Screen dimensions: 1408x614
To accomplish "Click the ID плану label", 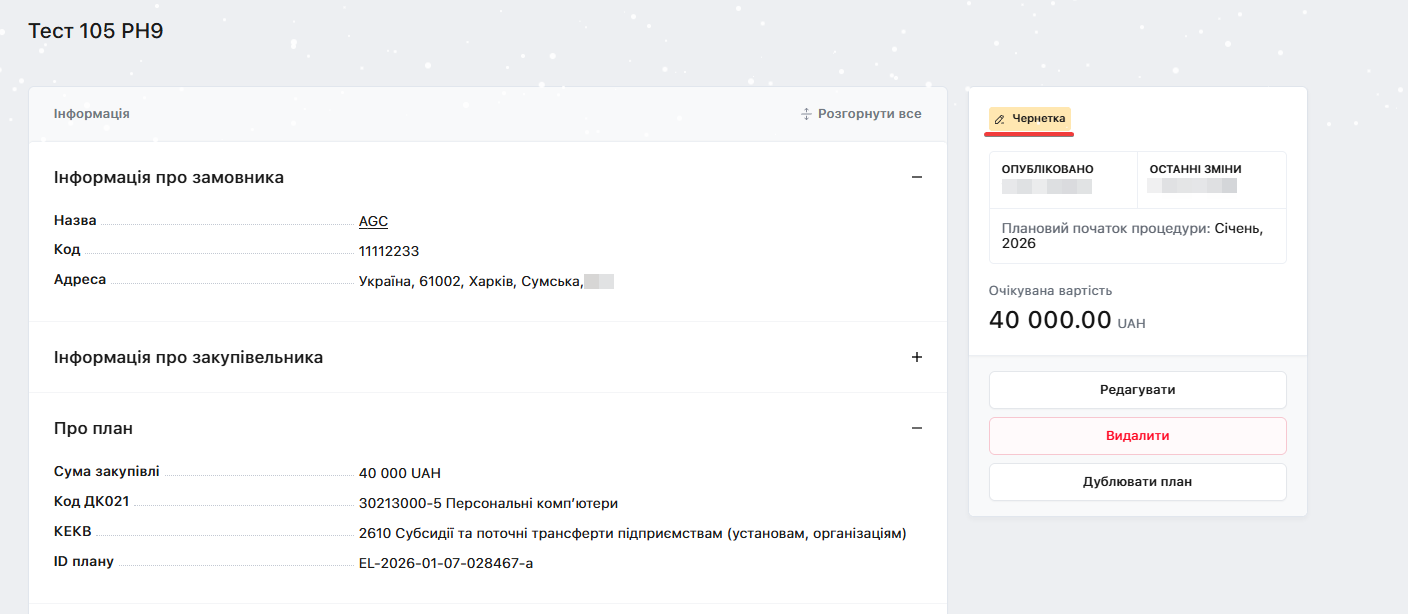I will point(84,562).
